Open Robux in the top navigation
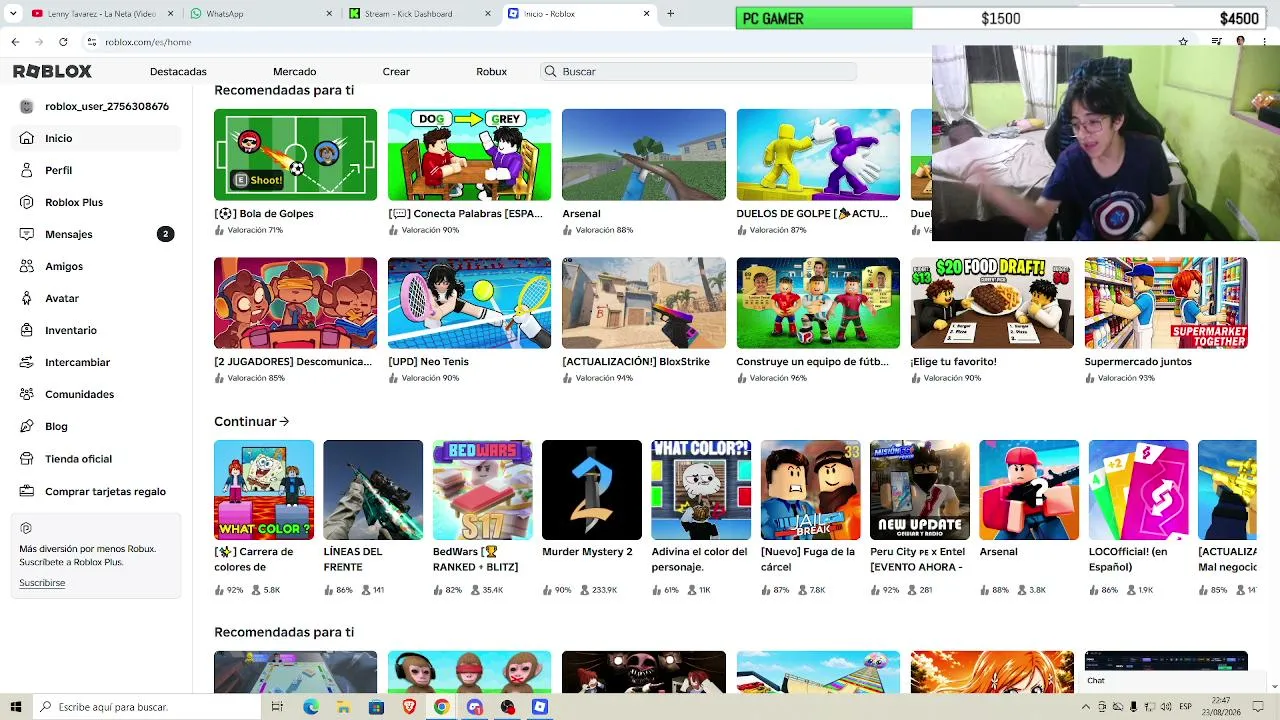 point(491,72)
